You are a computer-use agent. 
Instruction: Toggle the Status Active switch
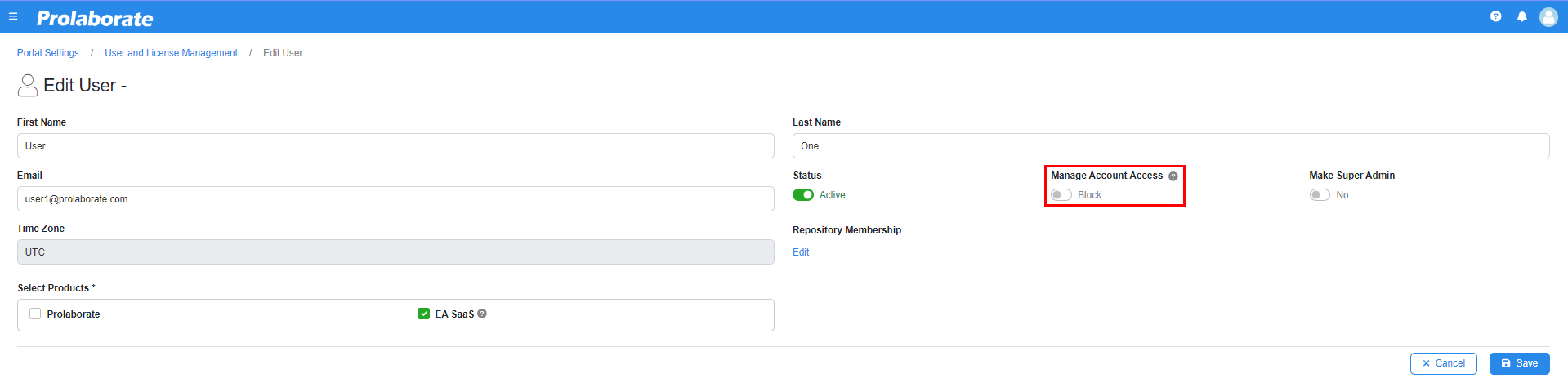pyautogui.click(x=803, y=195)
